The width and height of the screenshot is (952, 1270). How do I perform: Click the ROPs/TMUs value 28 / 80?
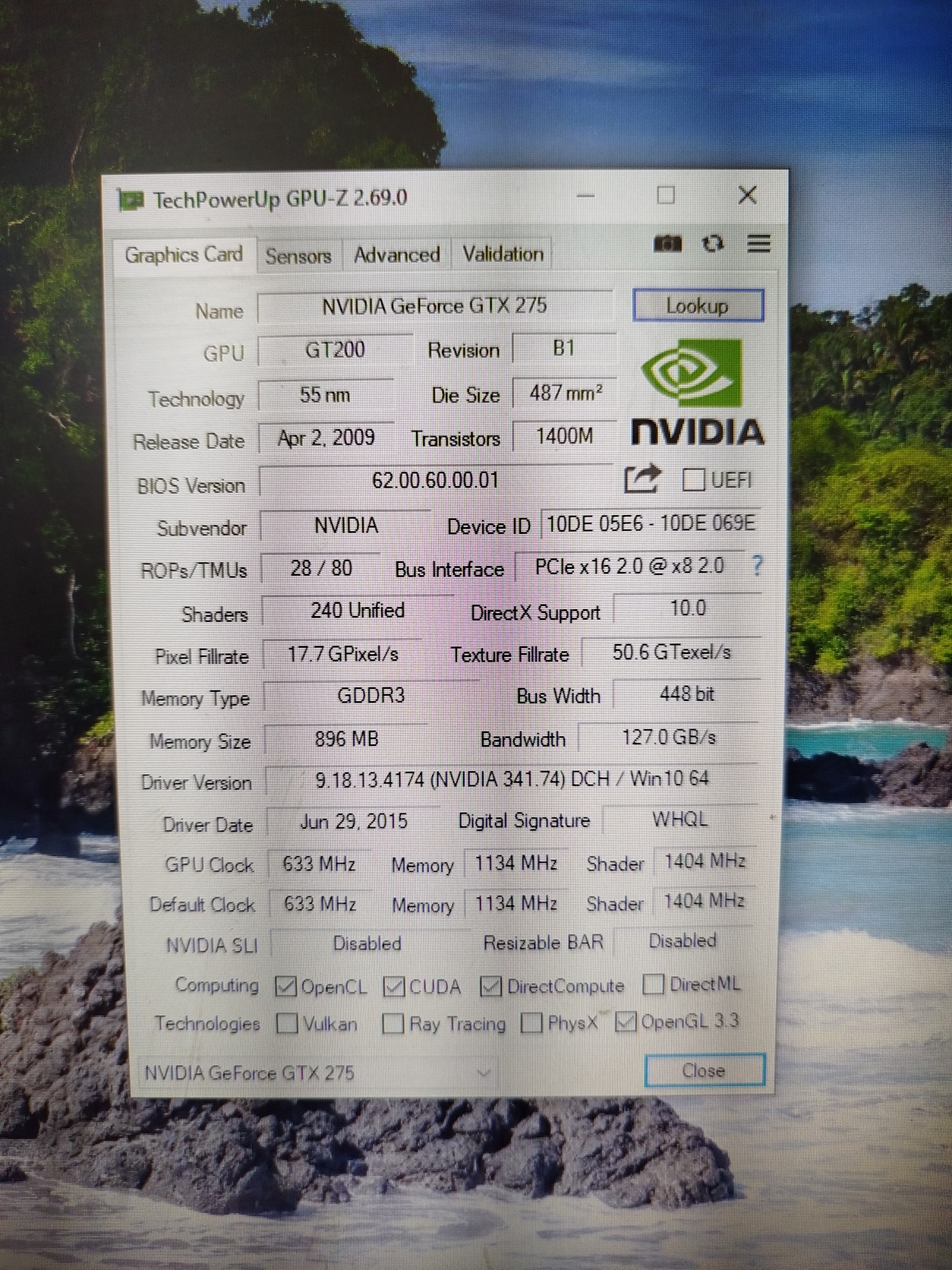321,568
